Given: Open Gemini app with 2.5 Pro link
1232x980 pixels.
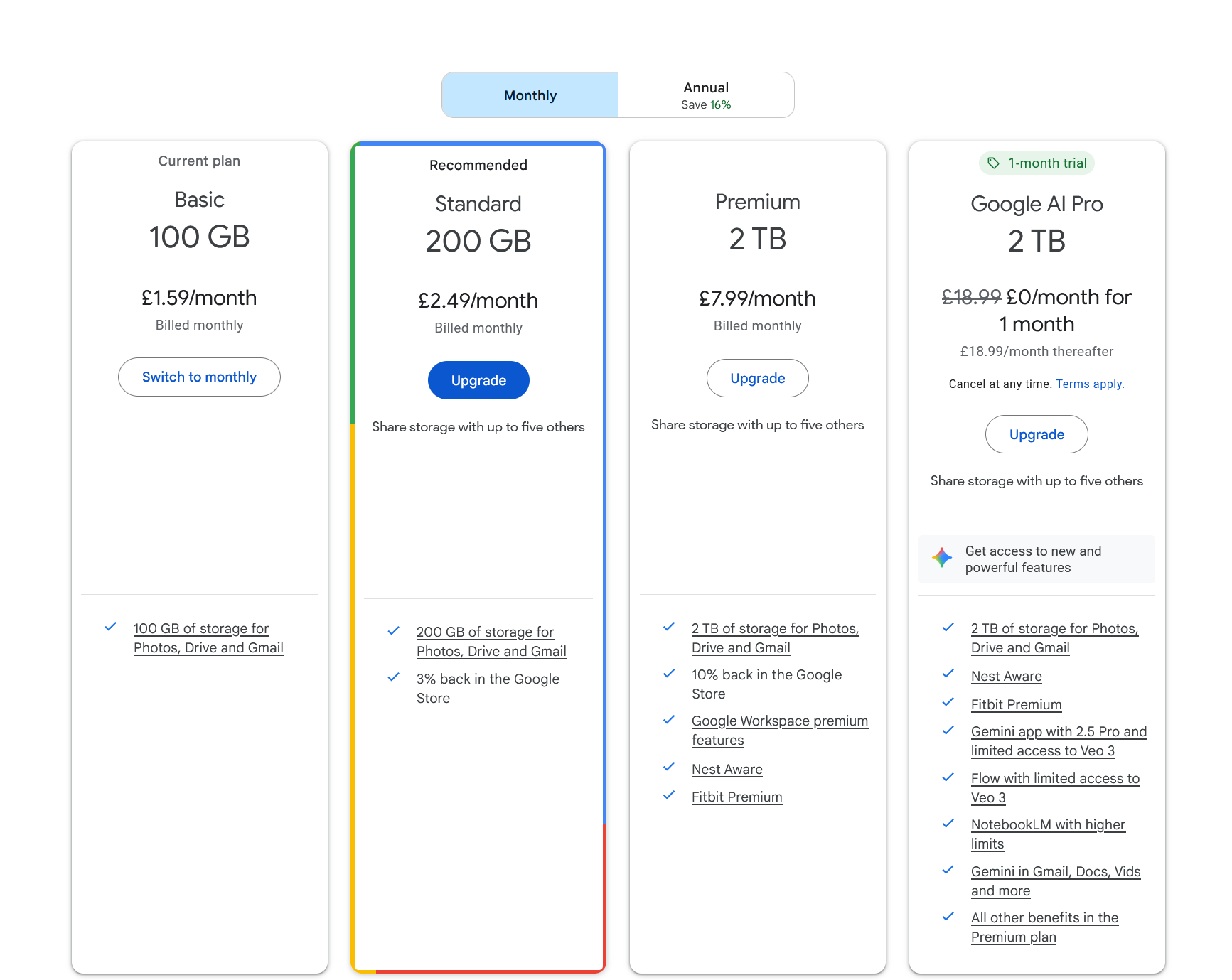Looking at the screenshot, I should pyautogui.click(x=1059, y=741).
